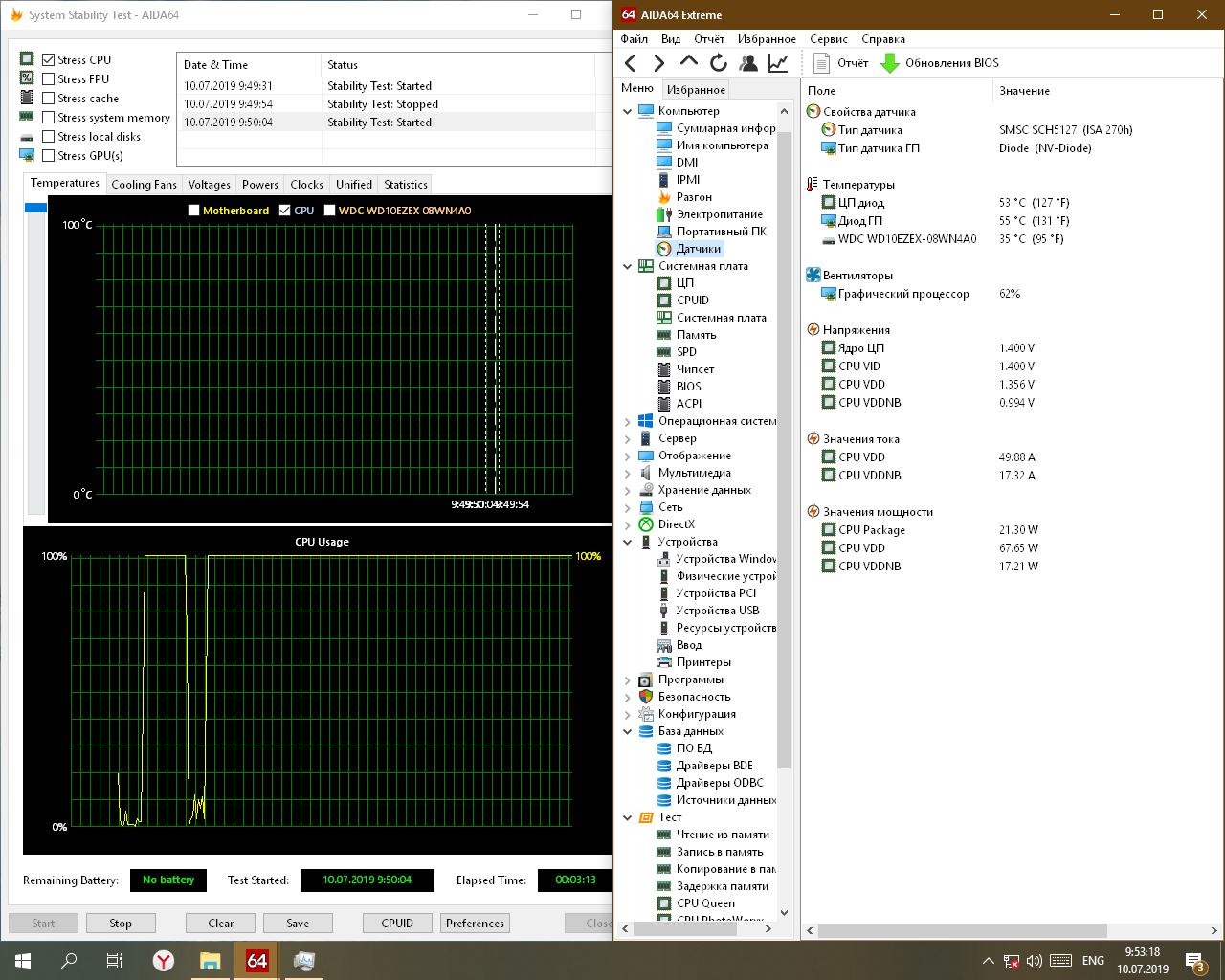Select the CPUID tree entry
The image size is (1225, 980).
coord(683,301)
